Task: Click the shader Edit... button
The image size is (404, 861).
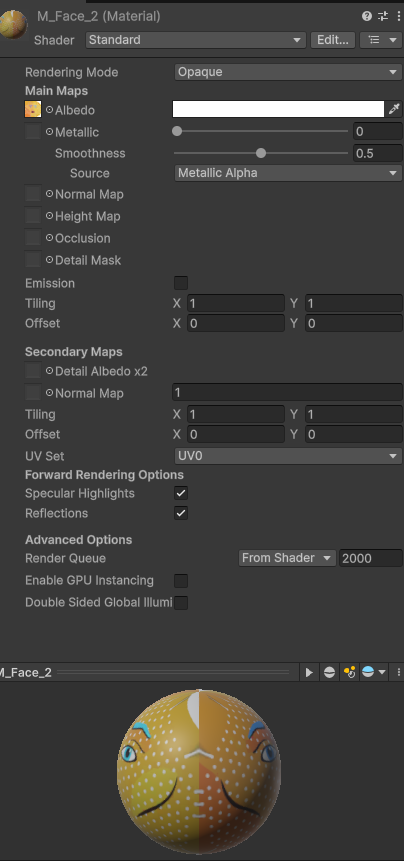Action: tap(333, 40)
